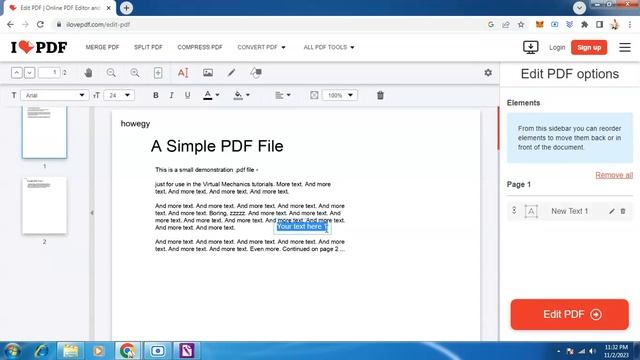Open MERGE PDF menu item
The width and height of the screenshot is (640, 360).
[102, 47]
